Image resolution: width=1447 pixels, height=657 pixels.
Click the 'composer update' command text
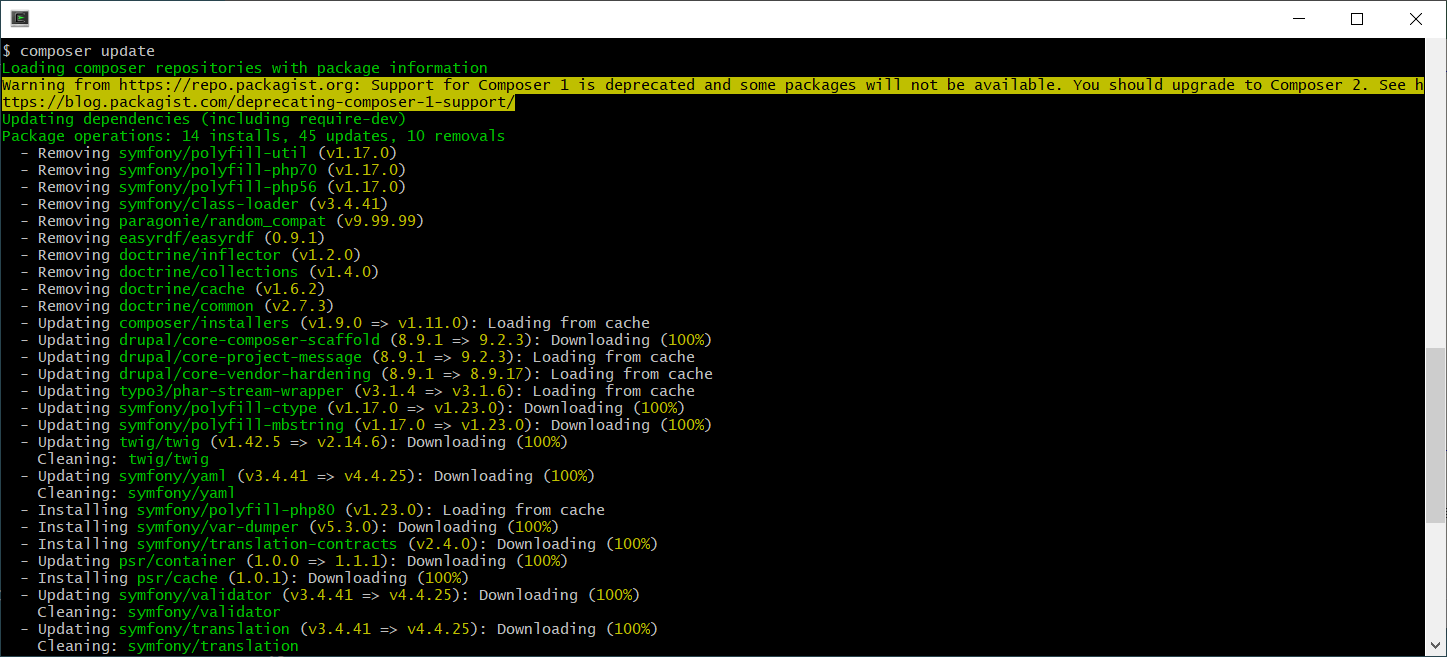88,51
